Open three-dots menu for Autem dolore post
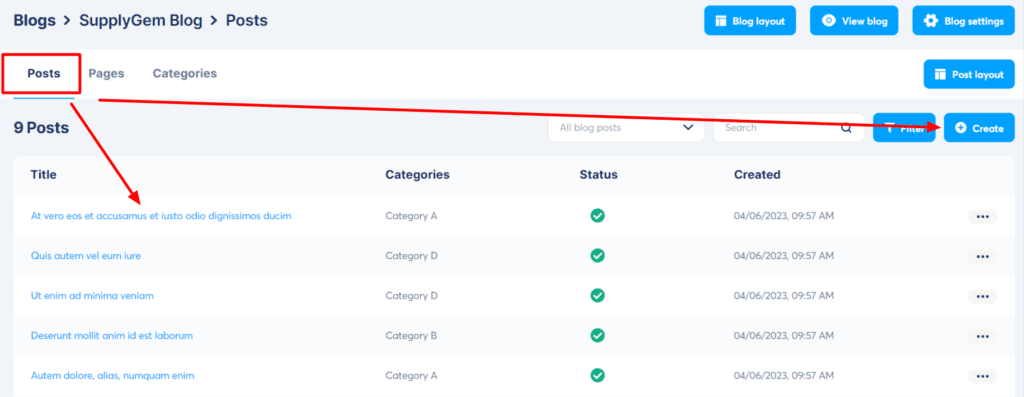The width and height of the screenshot is (1024, 397). coord(982,376)
